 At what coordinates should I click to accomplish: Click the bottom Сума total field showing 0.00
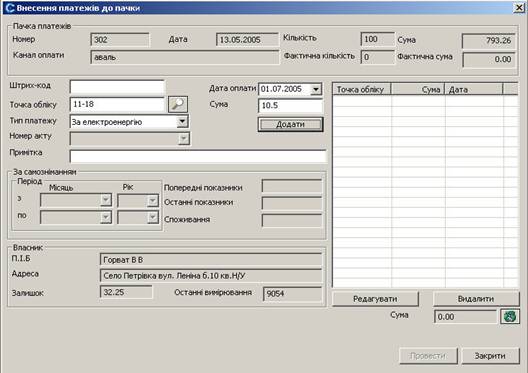point(466,317)
